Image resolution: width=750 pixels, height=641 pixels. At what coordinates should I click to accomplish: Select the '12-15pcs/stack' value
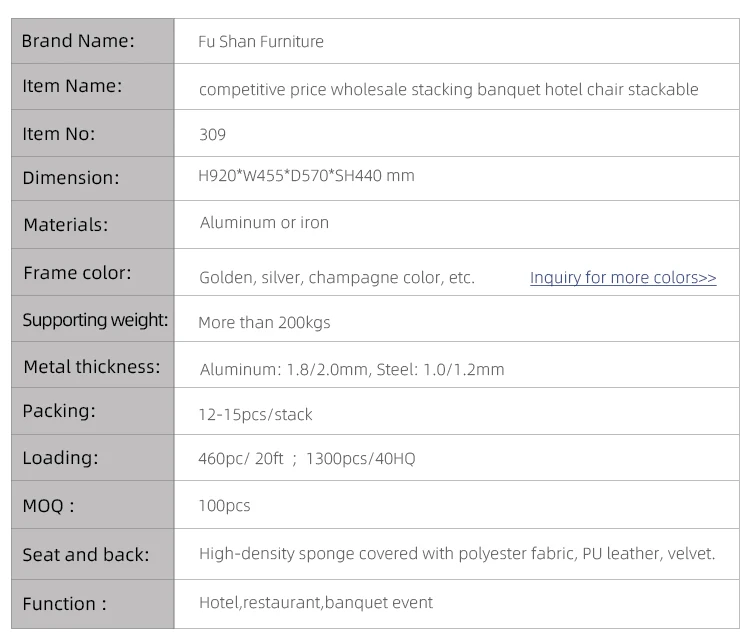point(255,414)
